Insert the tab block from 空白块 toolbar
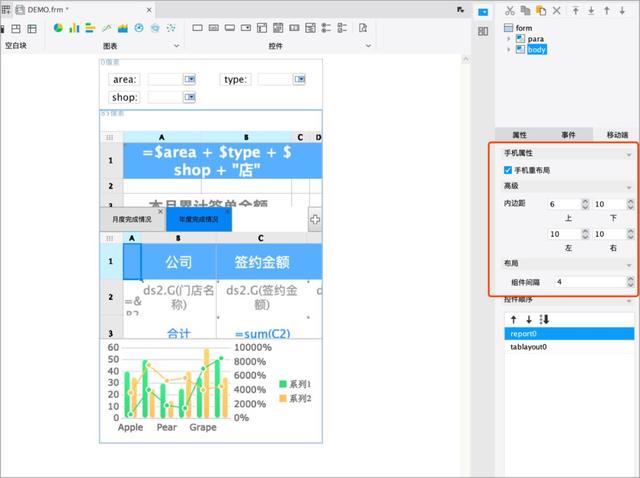Screen dimensions: 640x478 [x=16, y=29]
